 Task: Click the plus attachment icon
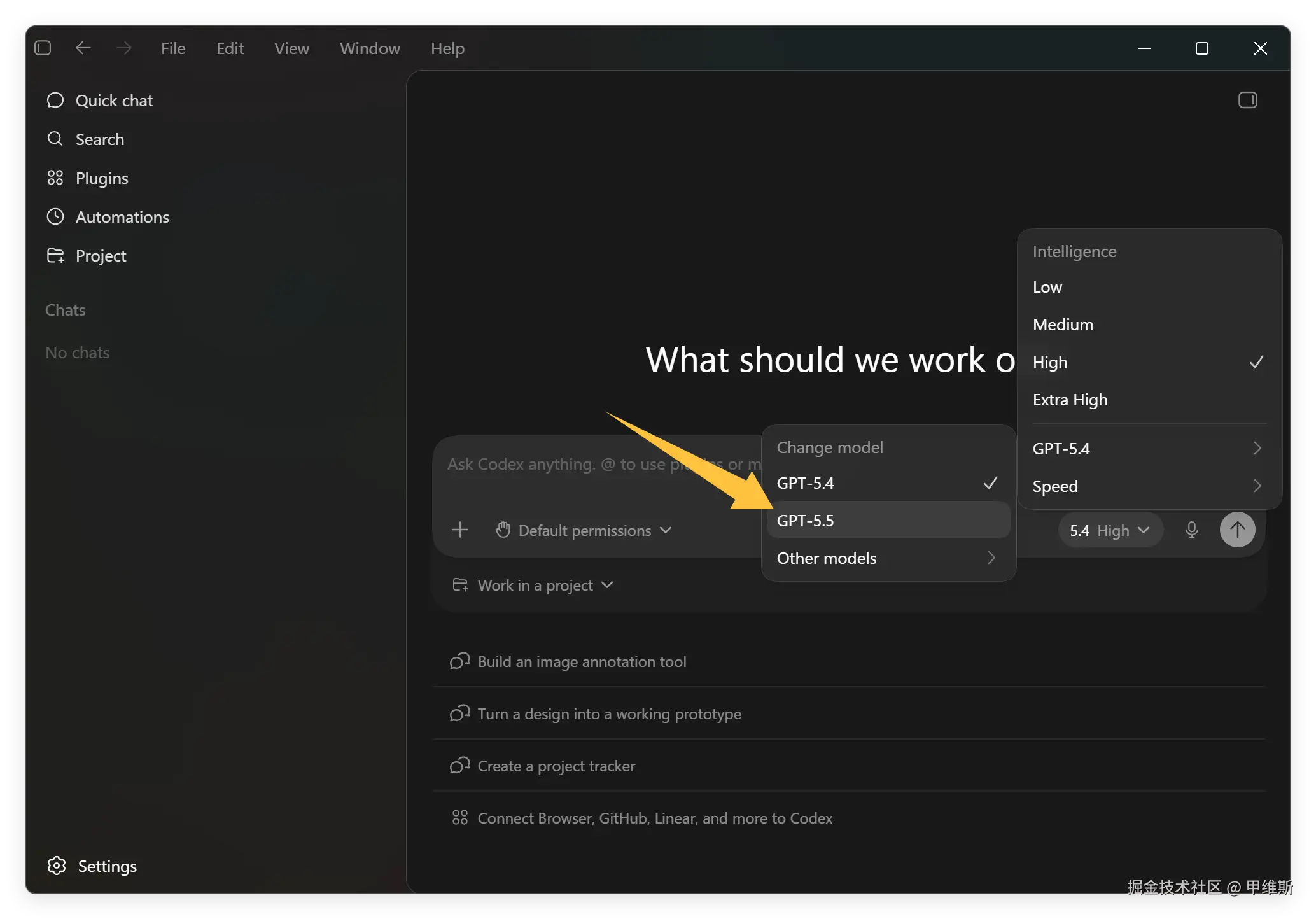pyautogui.click(x=459, y=530)
